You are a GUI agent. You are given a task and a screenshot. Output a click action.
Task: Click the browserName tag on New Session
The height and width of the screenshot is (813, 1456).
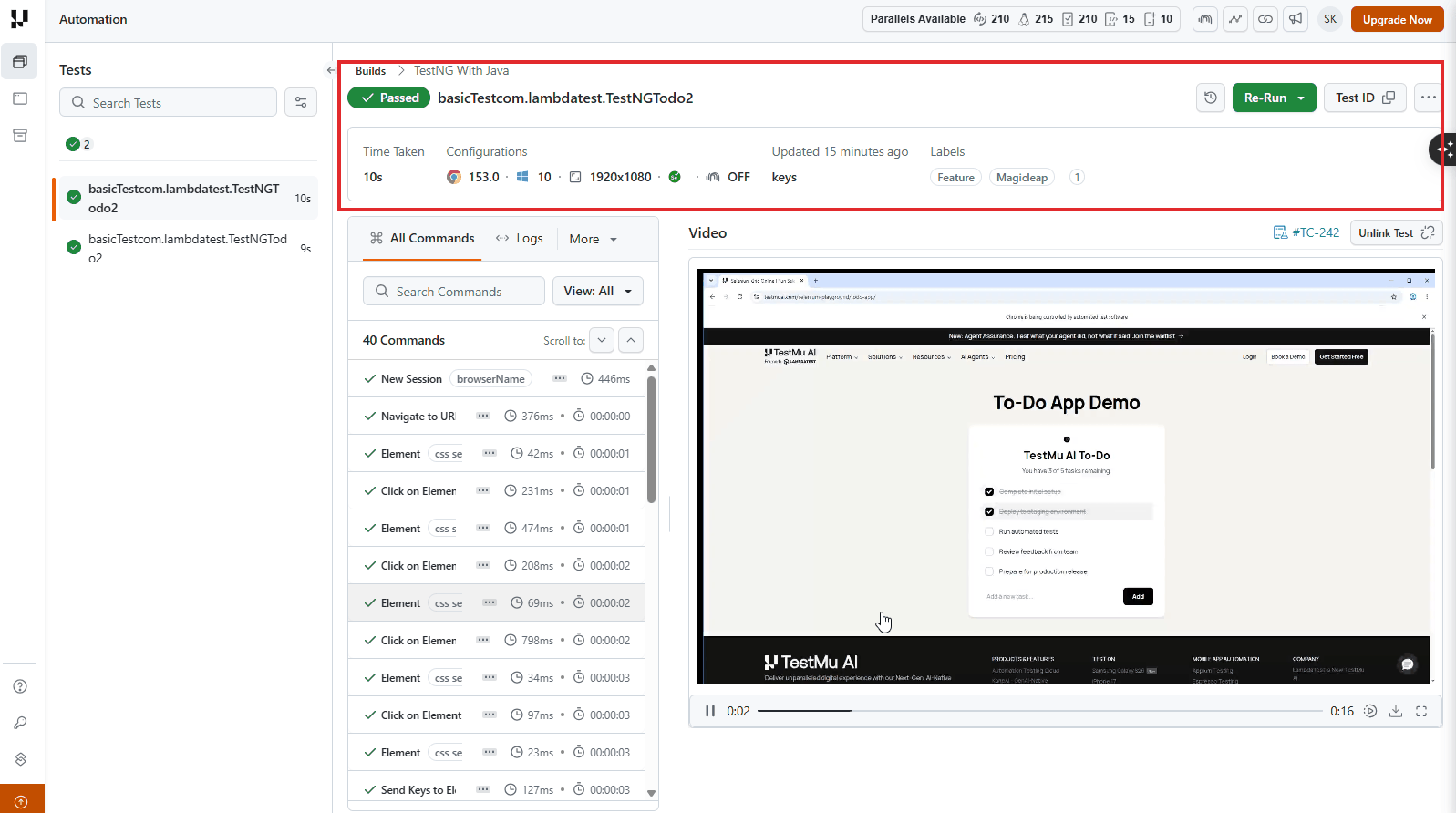coord(490,378)
